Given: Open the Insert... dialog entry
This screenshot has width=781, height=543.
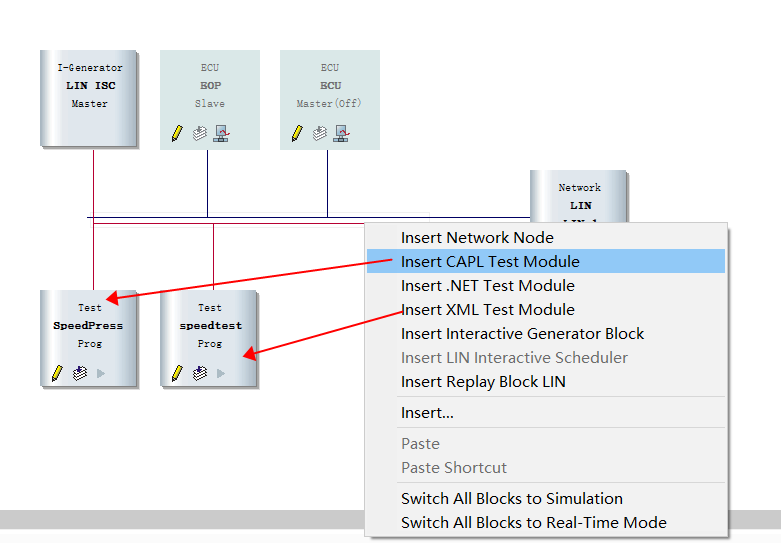Looking at the screenshot, I should (546, 412).
